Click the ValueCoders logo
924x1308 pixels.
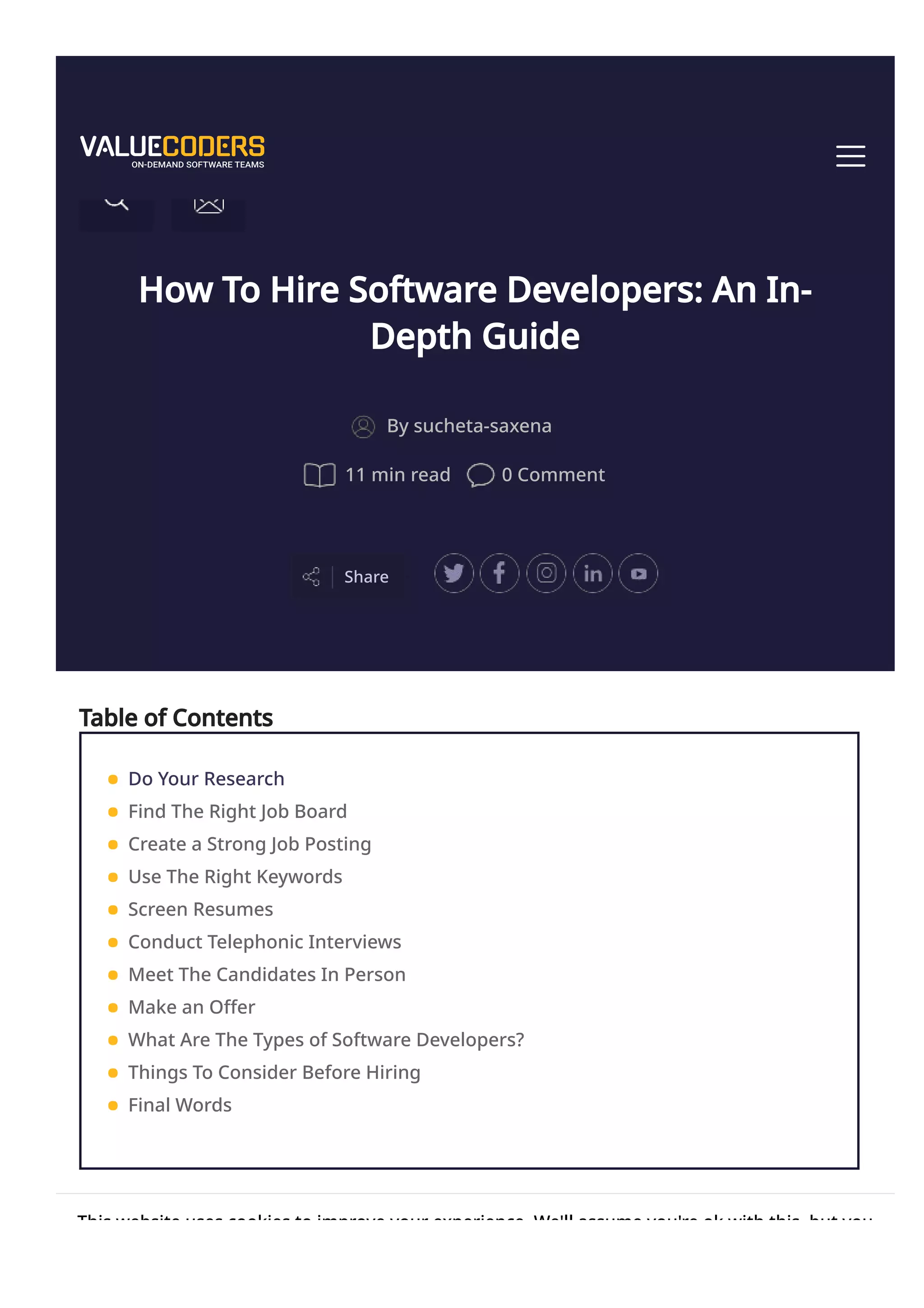pyautogui.click(x=172, y=152)
